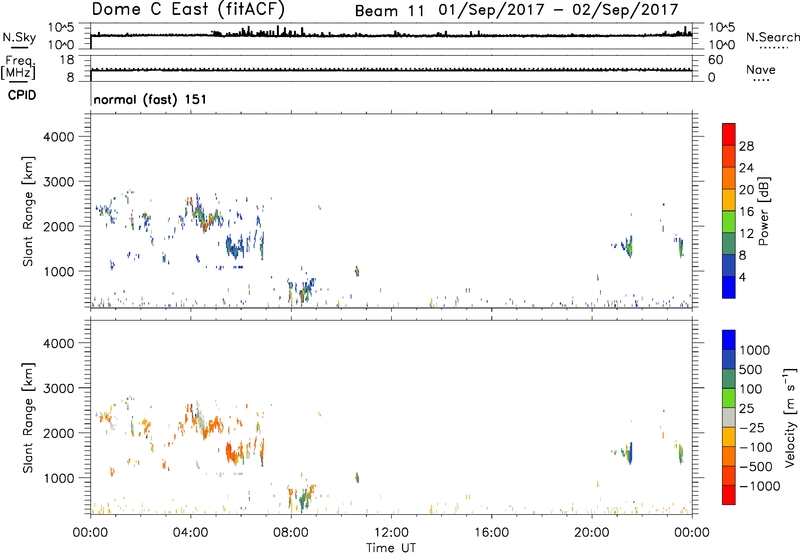
Task: Click the '12:00' time tick label
Action: [x=391, y=533]
